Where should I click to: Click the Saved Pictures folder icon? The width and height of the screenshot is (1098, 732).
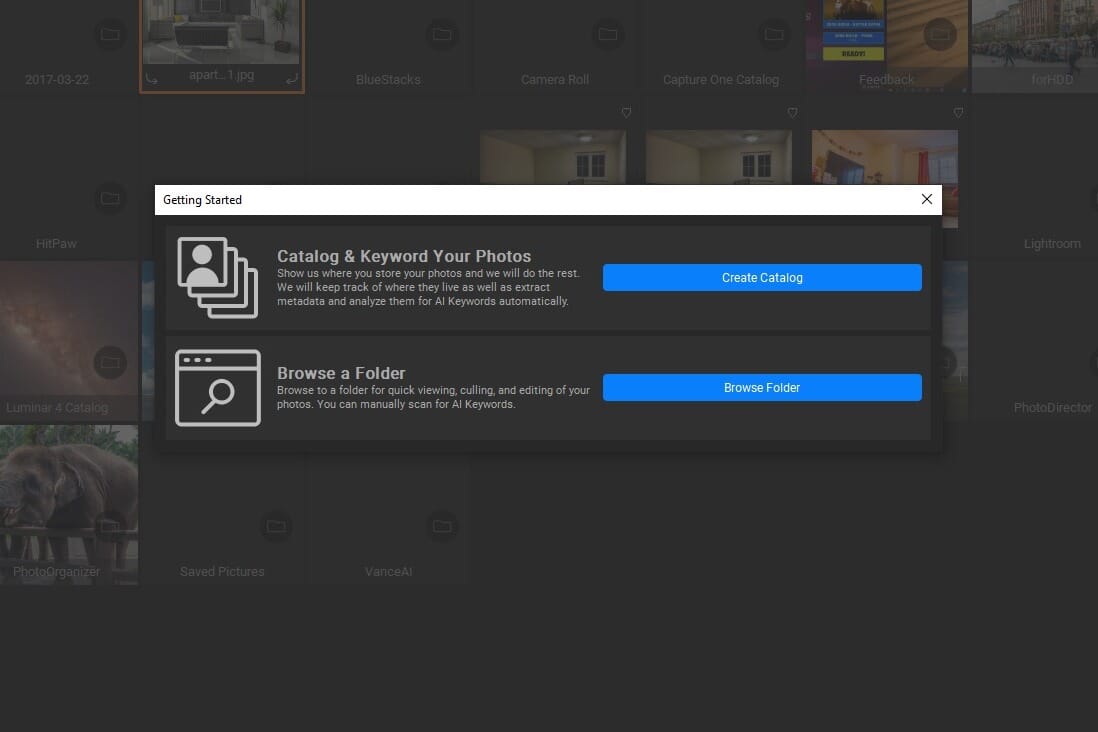(275, 526)
